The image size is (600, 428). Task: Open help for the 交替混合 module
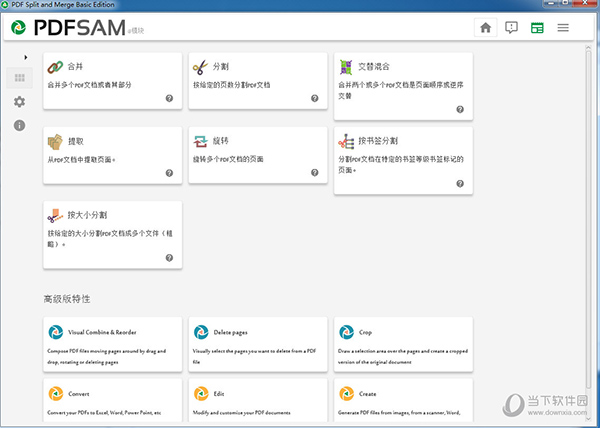click(x=460, y=109)
